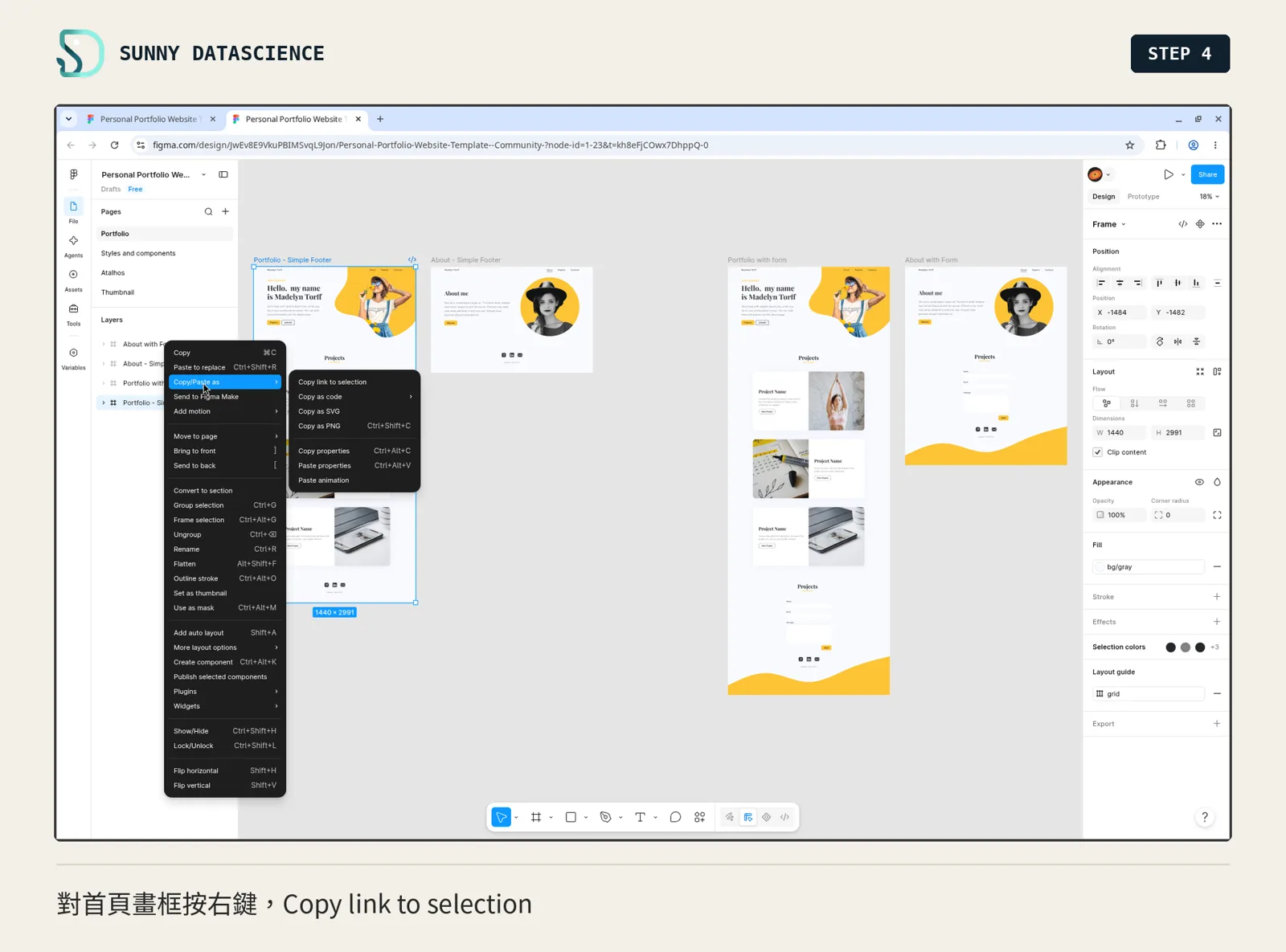The image size is (1286, 952).
Task: Select the Rectangle shape tool
Action: point(571,817)
